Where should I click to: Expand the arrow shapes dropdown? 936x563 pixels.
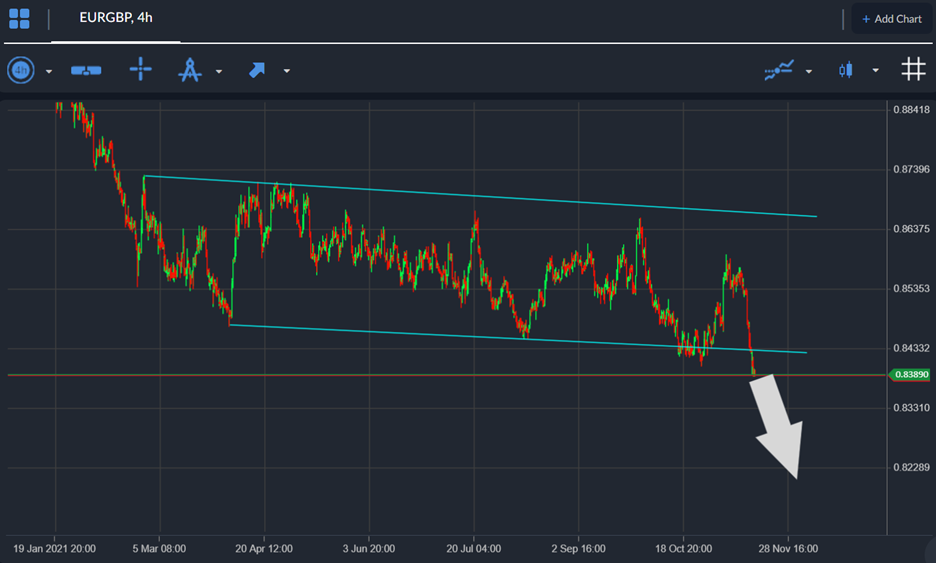coord(286,71)
